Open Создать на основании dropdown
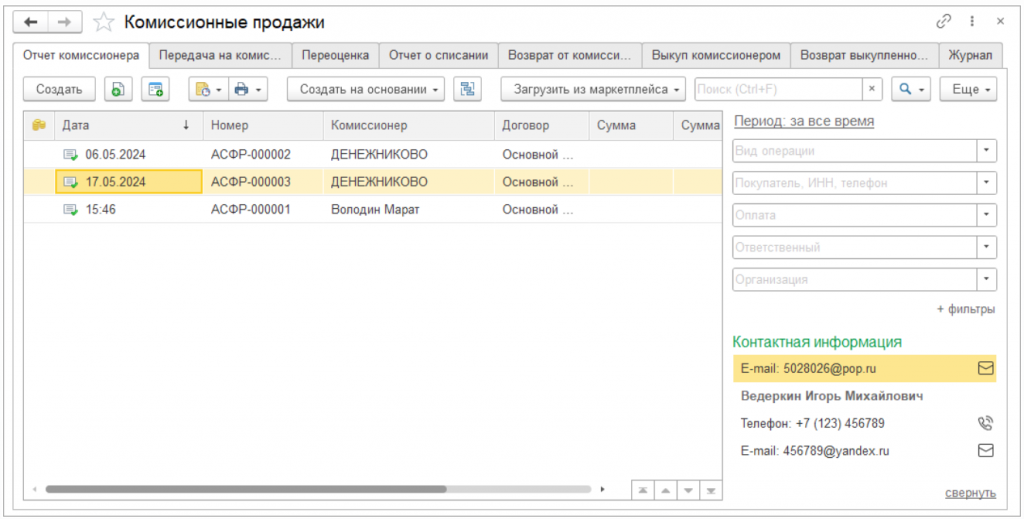Viewport: 1024px width, 519px height. (366, 89)
